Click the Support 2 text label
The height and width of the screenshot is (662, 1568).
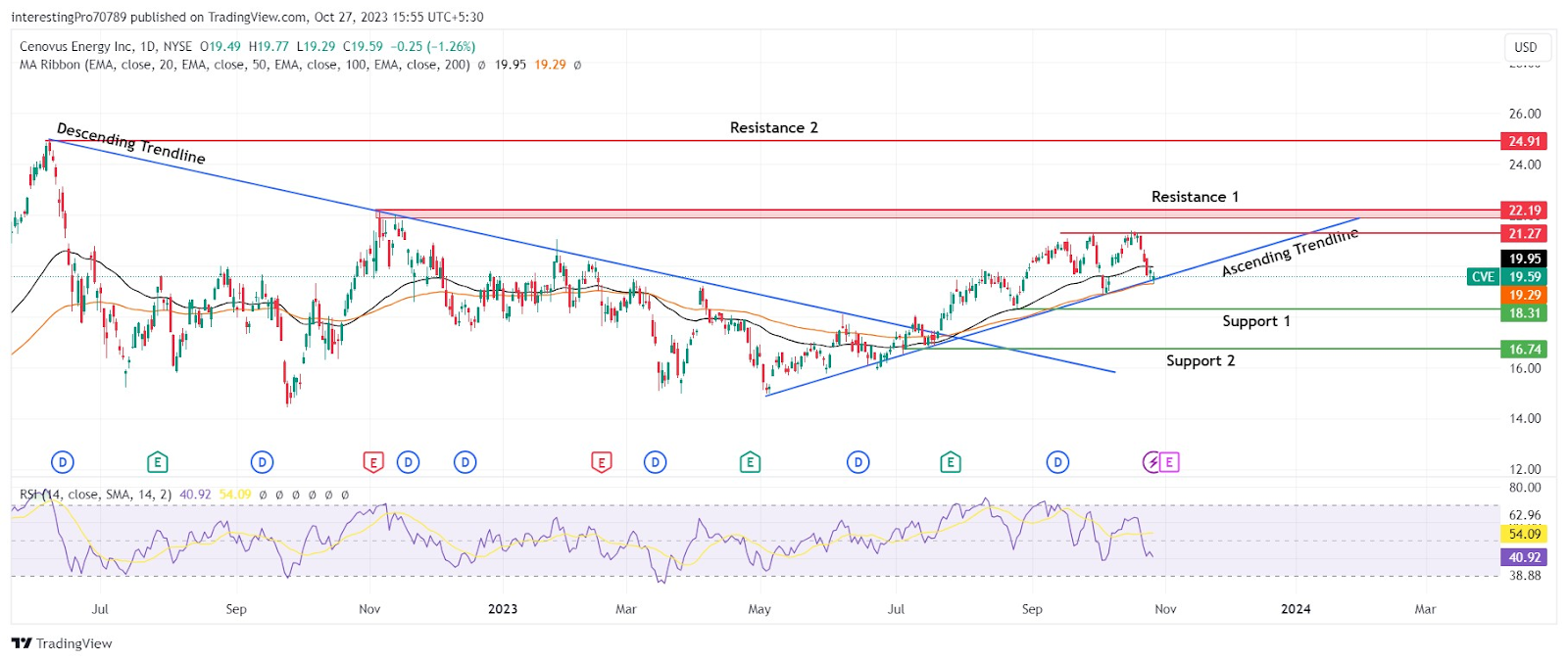point(1200,360)
